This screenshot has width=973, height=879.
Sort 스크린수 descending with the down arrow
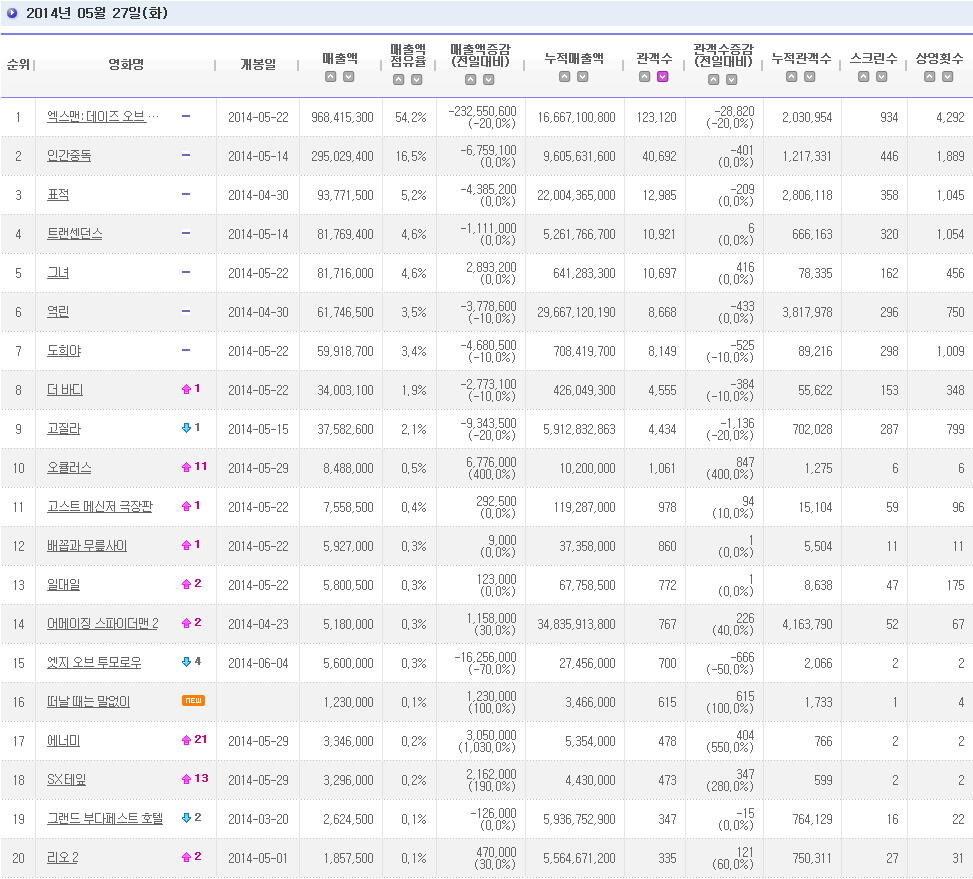click(x=881, y=76)
